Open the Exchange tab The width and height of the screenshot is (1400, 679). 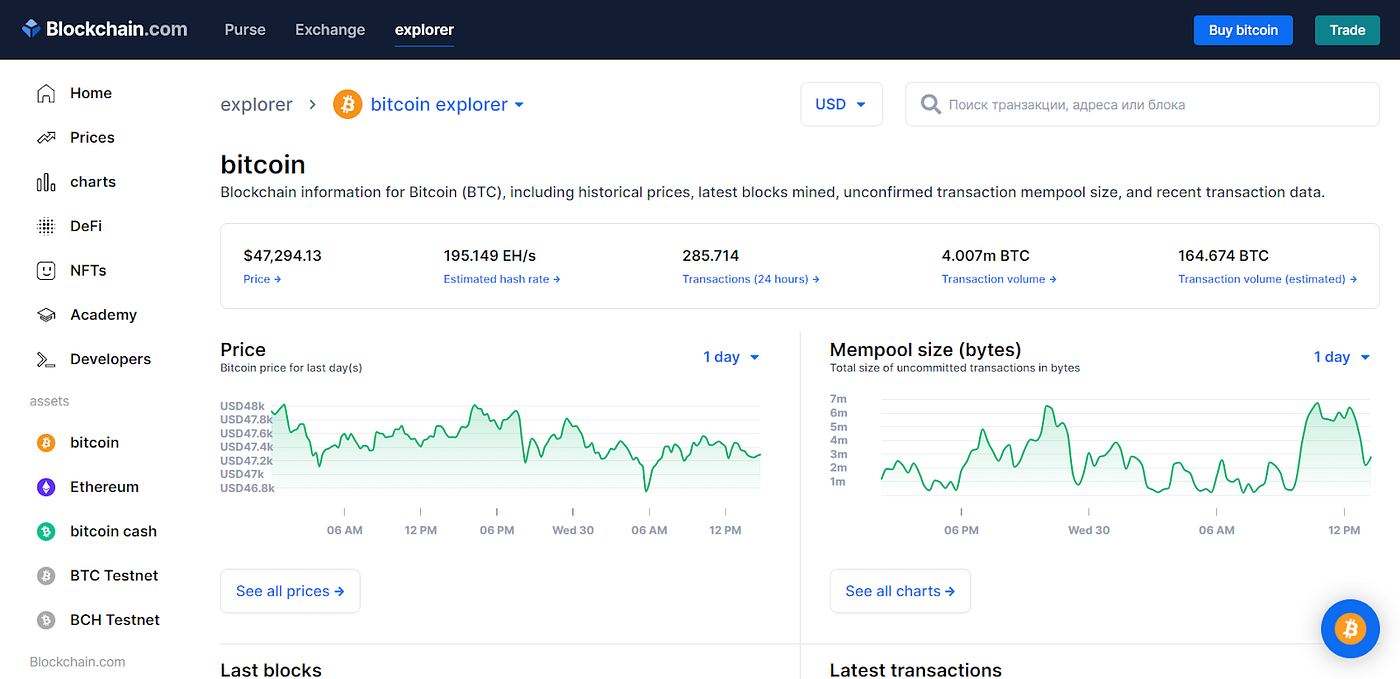[330, 30]
